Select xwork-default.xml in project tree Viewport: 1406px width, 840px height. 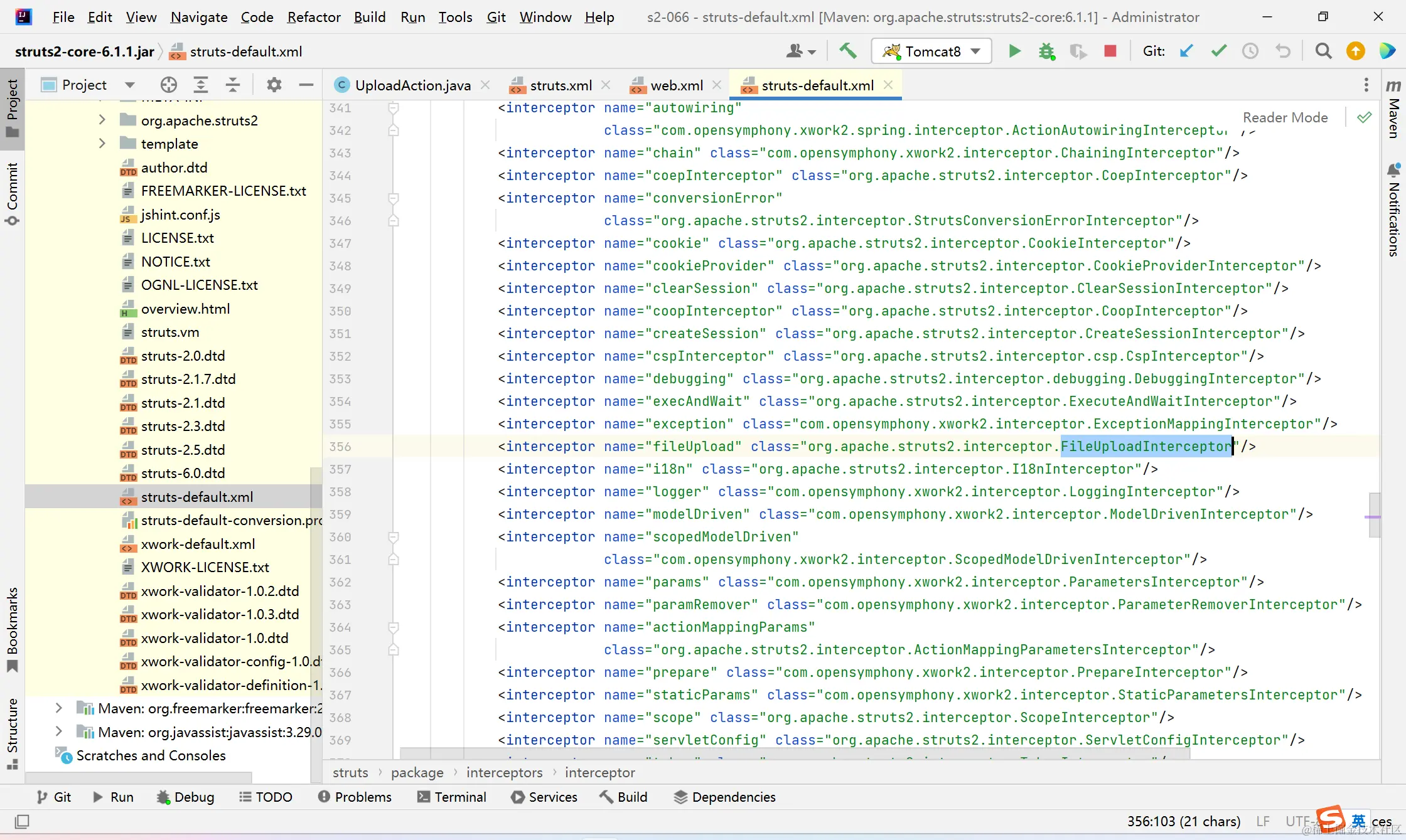pos(198,544)
